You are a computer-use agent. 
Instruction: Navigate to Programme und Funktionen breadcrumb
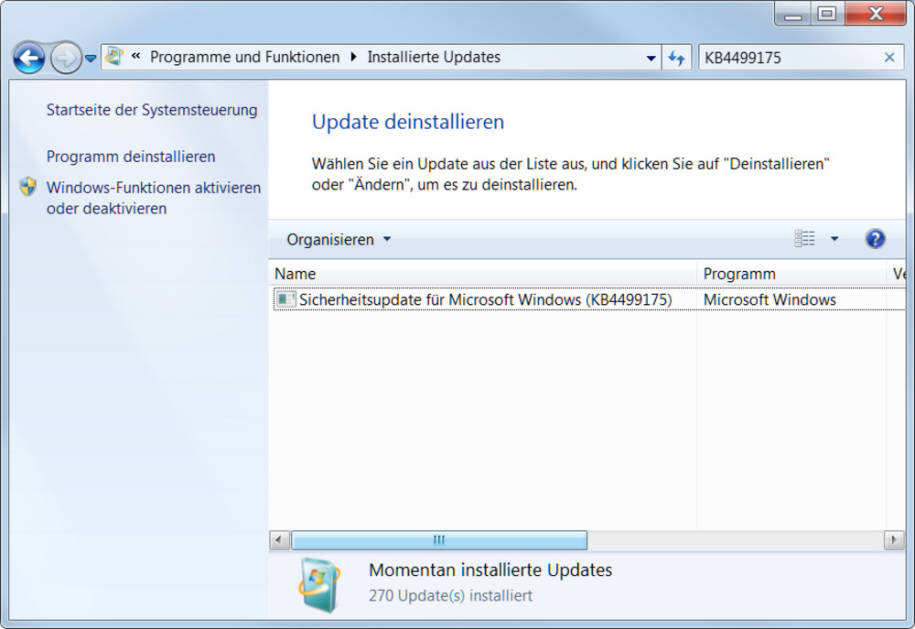245,57
